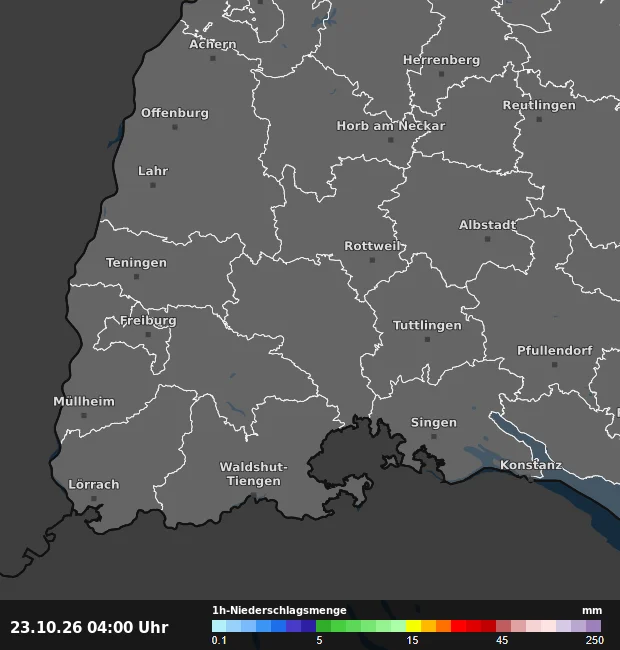Image resolution: width=620 pixels, height=650 pixels.
Task: Click the Konstanz city label
Action: [531, 465]
